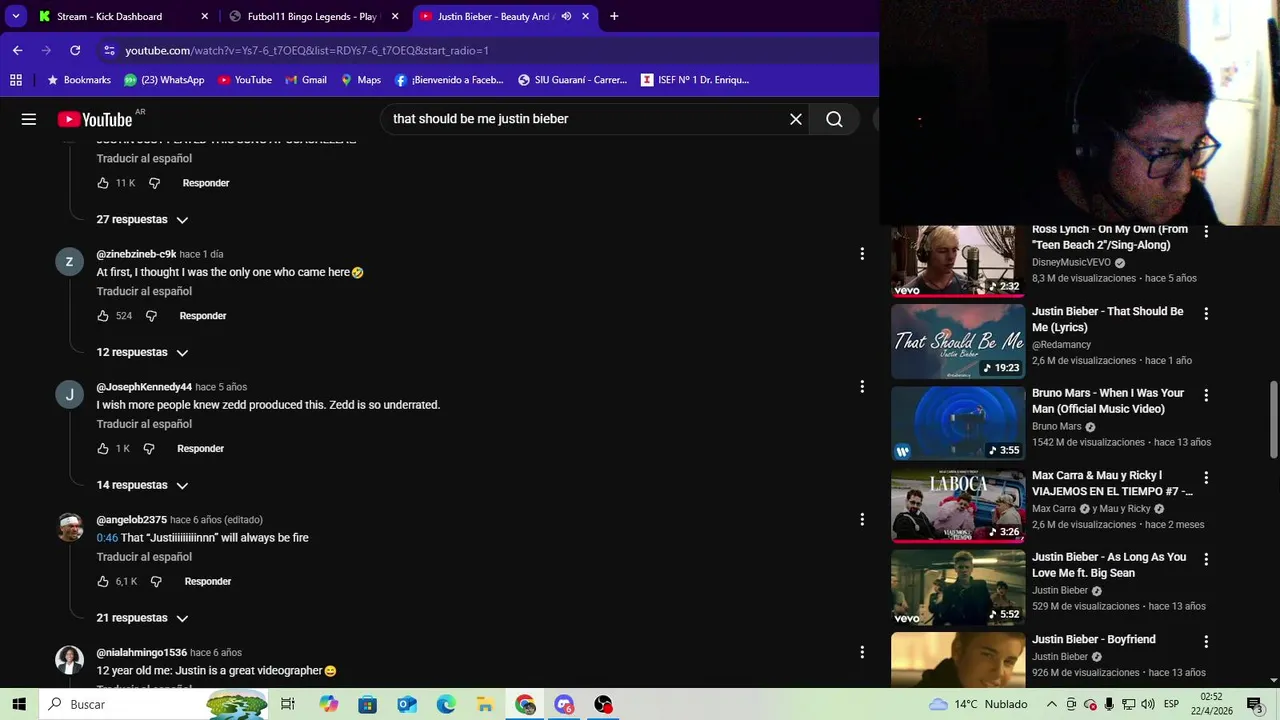Open the WhatsApp bookmark

(164, 80)
